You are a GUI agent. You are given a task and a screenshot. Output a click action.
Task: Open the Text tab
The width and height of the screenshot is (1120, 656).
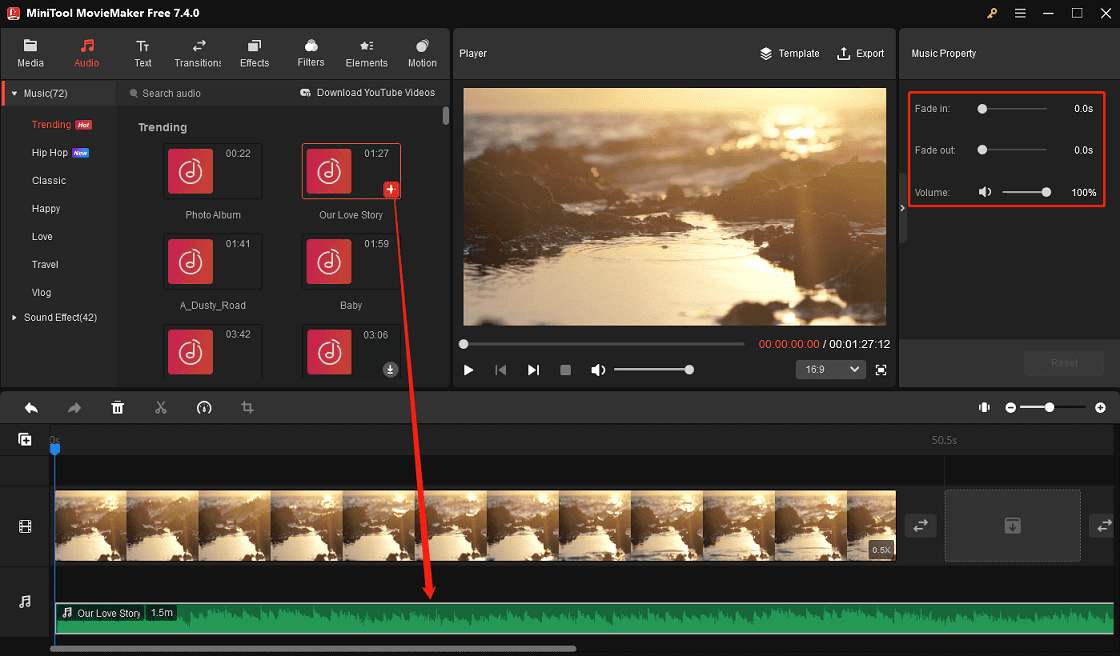(143, 54)
